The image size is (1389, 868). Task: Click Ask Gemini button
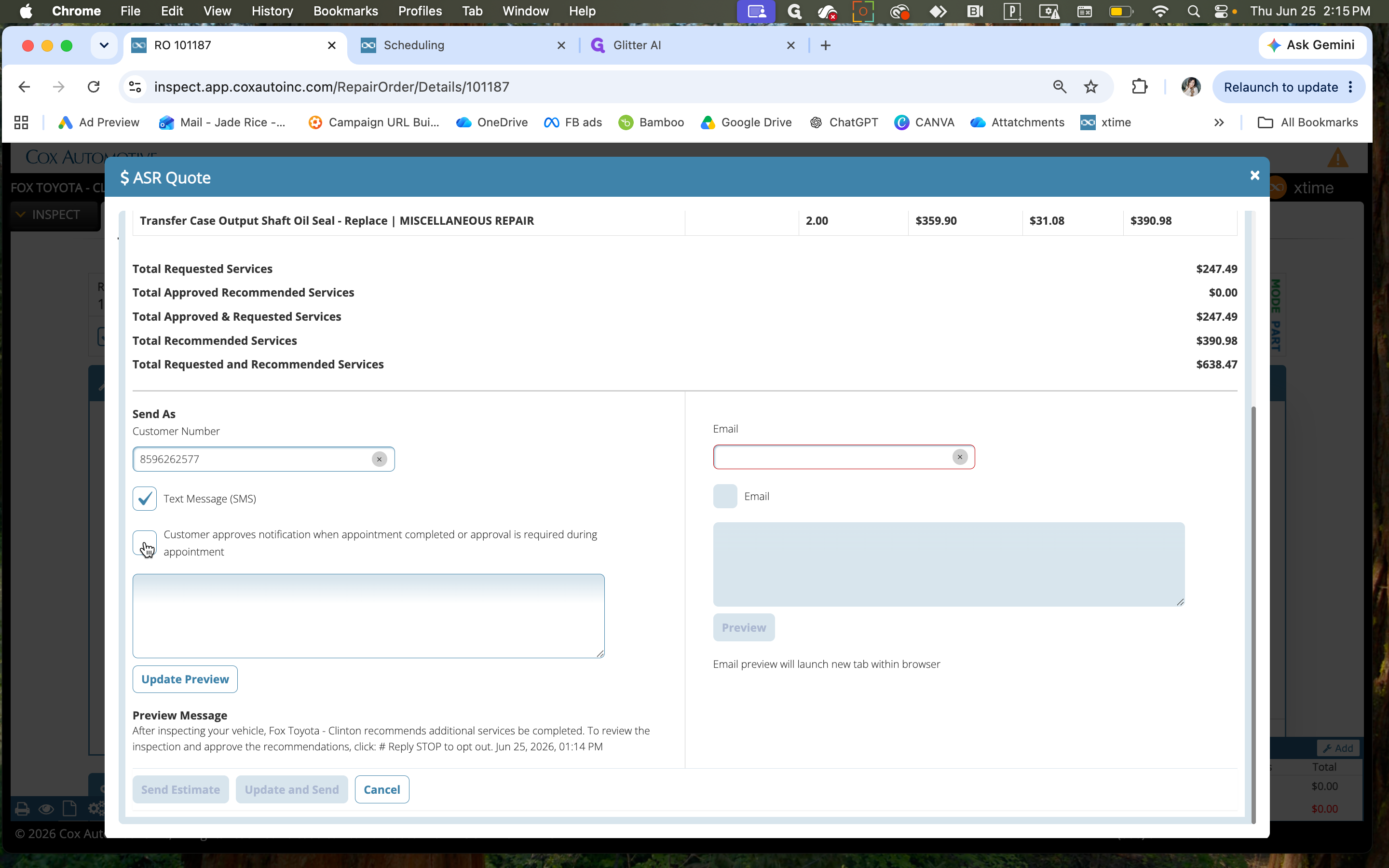pyautogui.click(x=1312, y=45)
